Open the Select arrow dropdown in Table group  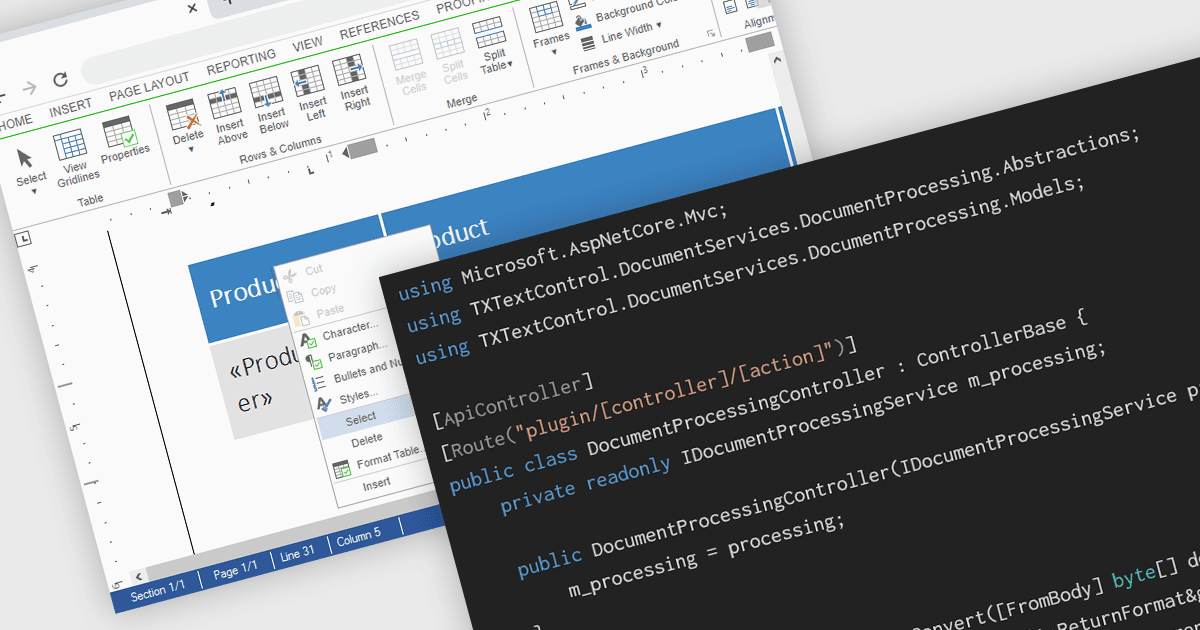(x=34, y=191)
